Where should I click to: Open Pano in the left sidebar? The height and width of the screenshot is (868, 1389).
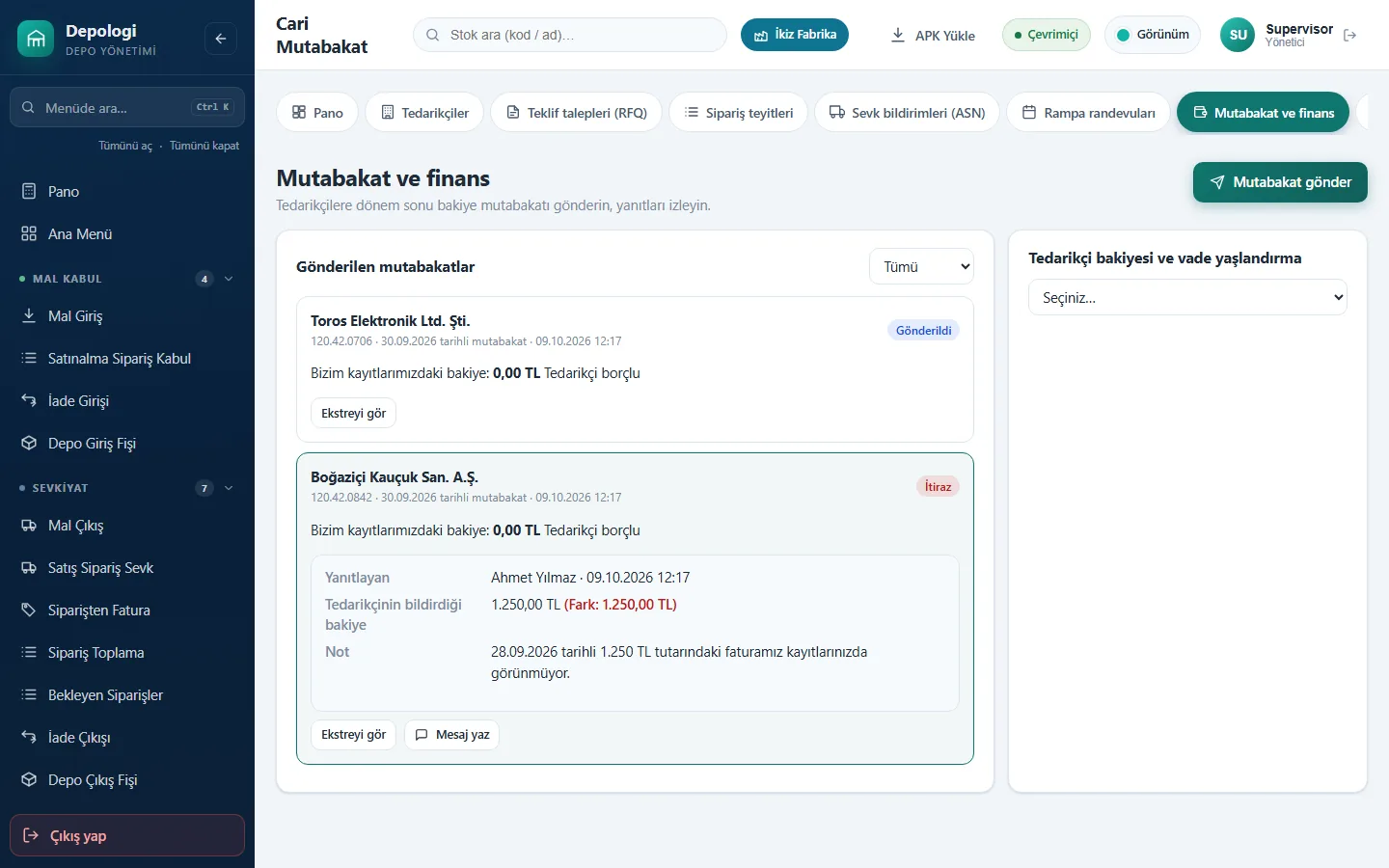pyautogui.click(x=127, y=192)
